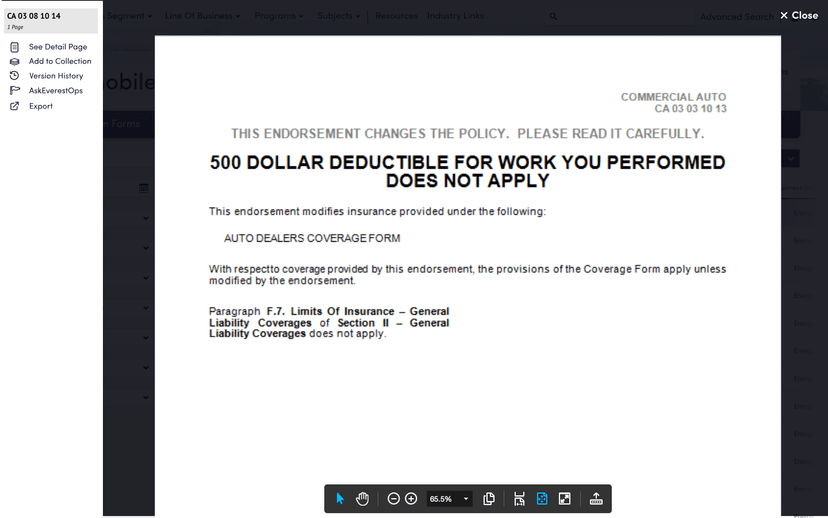828x518 pixels.
Task: Zoom out with the minus button
Action: tap(393, 498)
